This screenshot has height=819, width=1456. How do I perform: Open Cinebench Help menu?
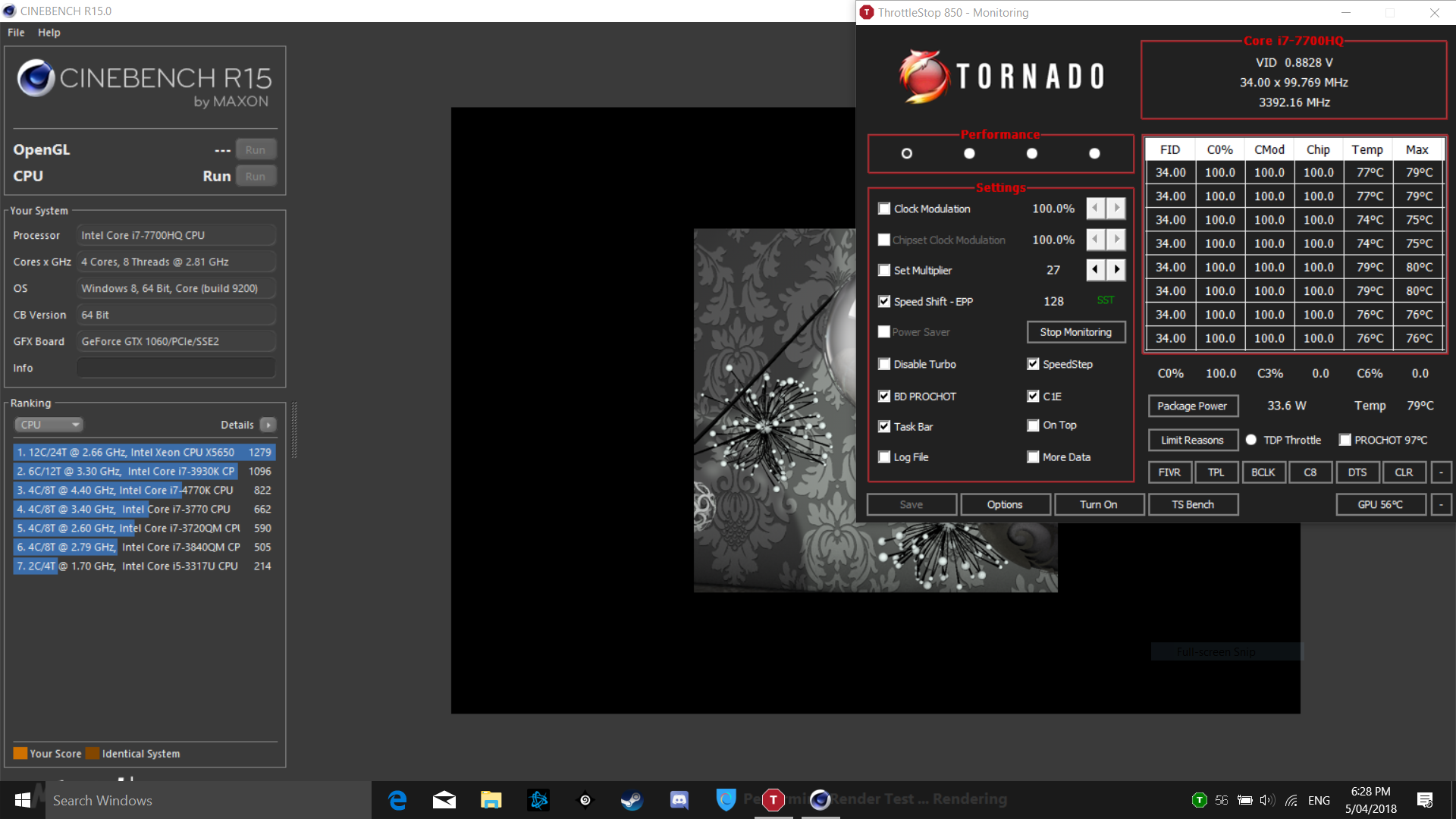pos(49,33)
